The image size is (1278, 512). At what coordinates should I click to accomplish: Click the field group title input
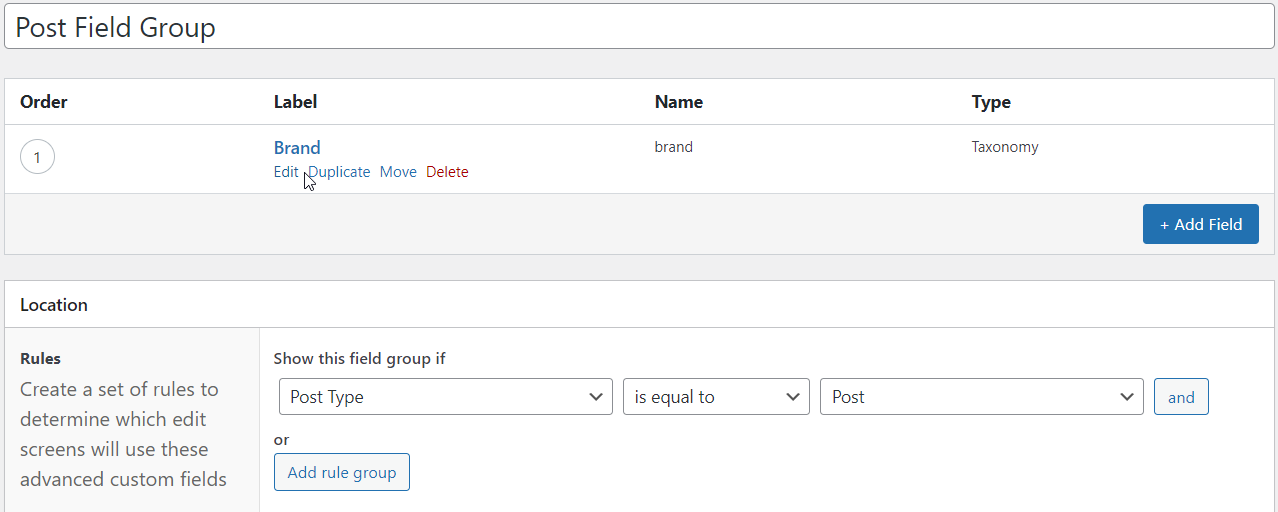pos(638,27)
